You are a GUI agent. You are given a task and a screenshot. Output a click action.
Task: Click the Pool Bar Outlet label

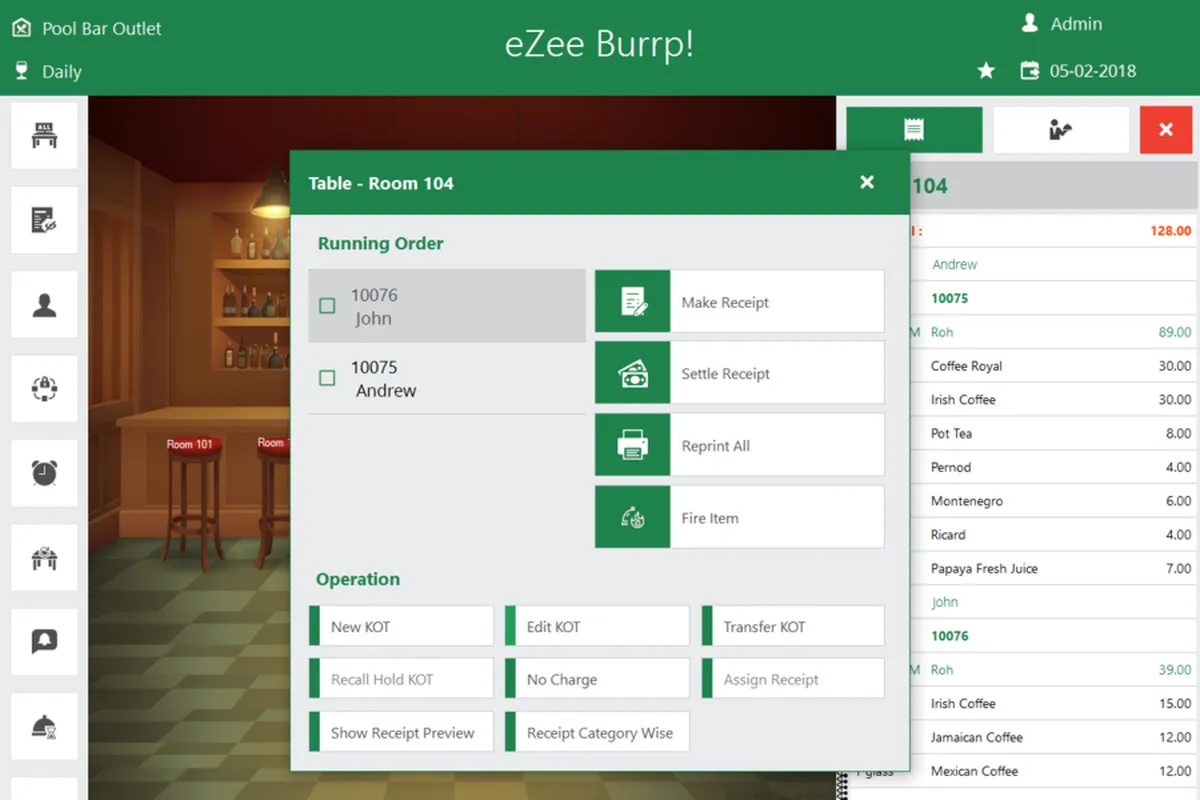point(102,29)
